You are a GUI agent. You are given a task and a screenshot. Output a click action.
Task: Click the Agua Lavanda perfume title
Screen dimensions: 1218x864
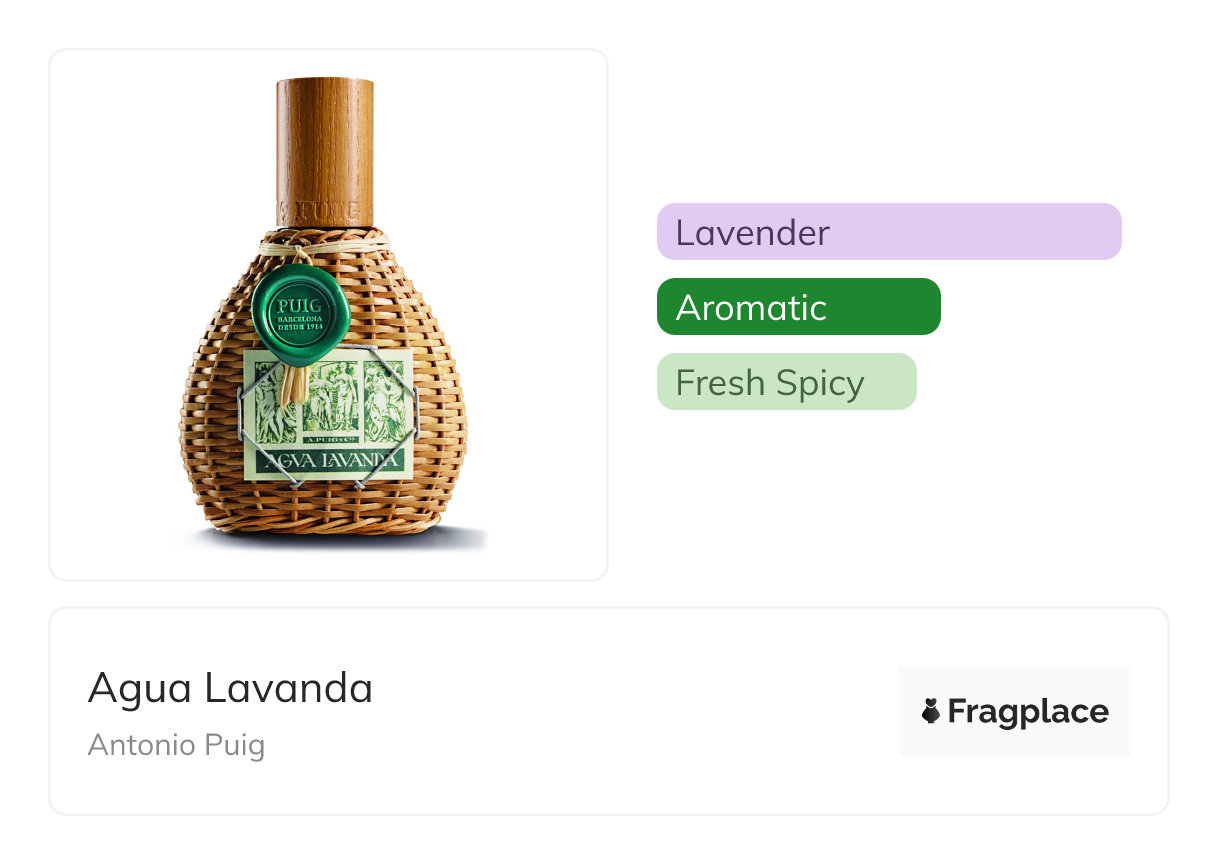tap(230, 688)
